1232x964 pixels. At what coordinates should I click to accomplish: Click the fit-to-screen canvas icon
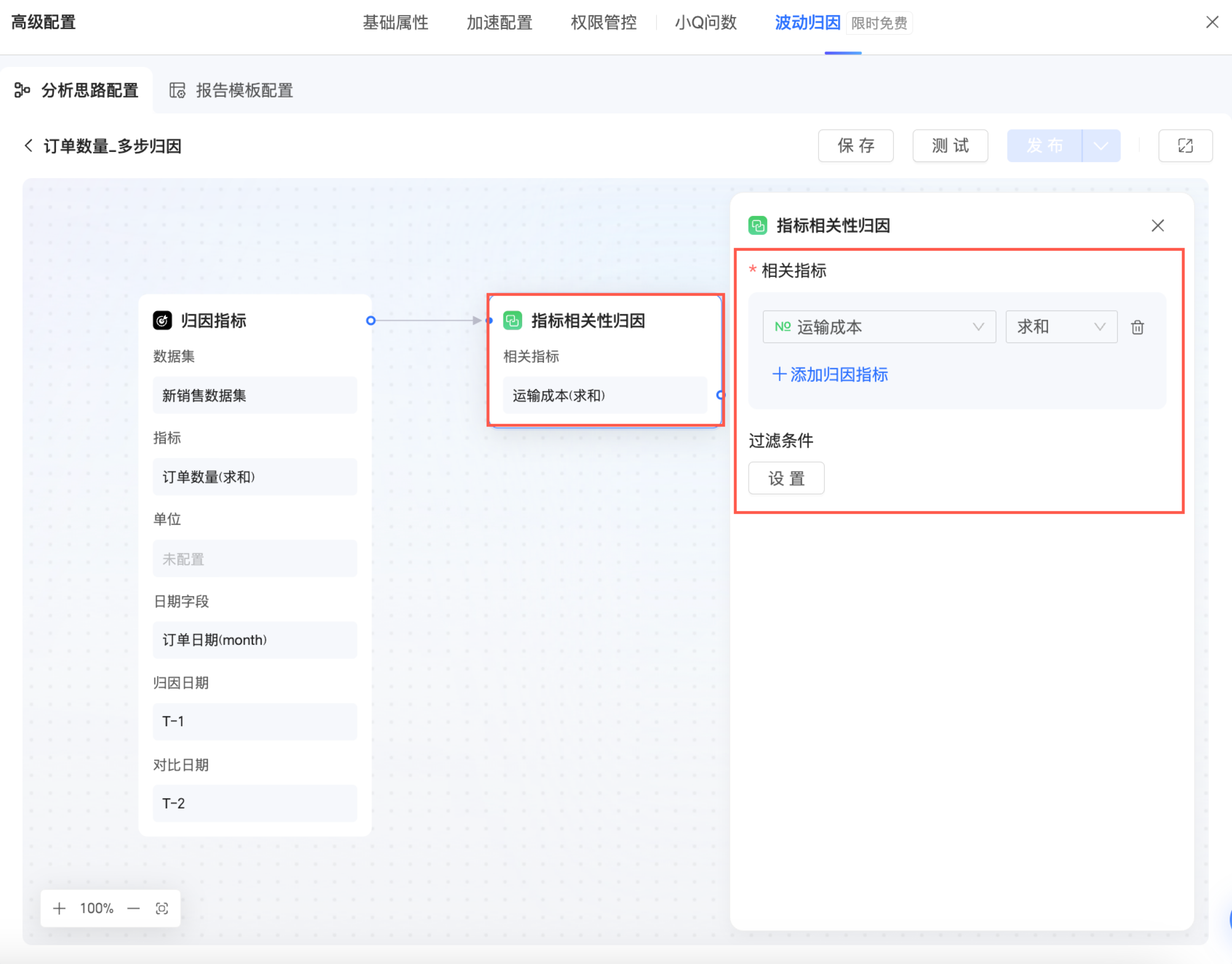(x=162, y=908)
